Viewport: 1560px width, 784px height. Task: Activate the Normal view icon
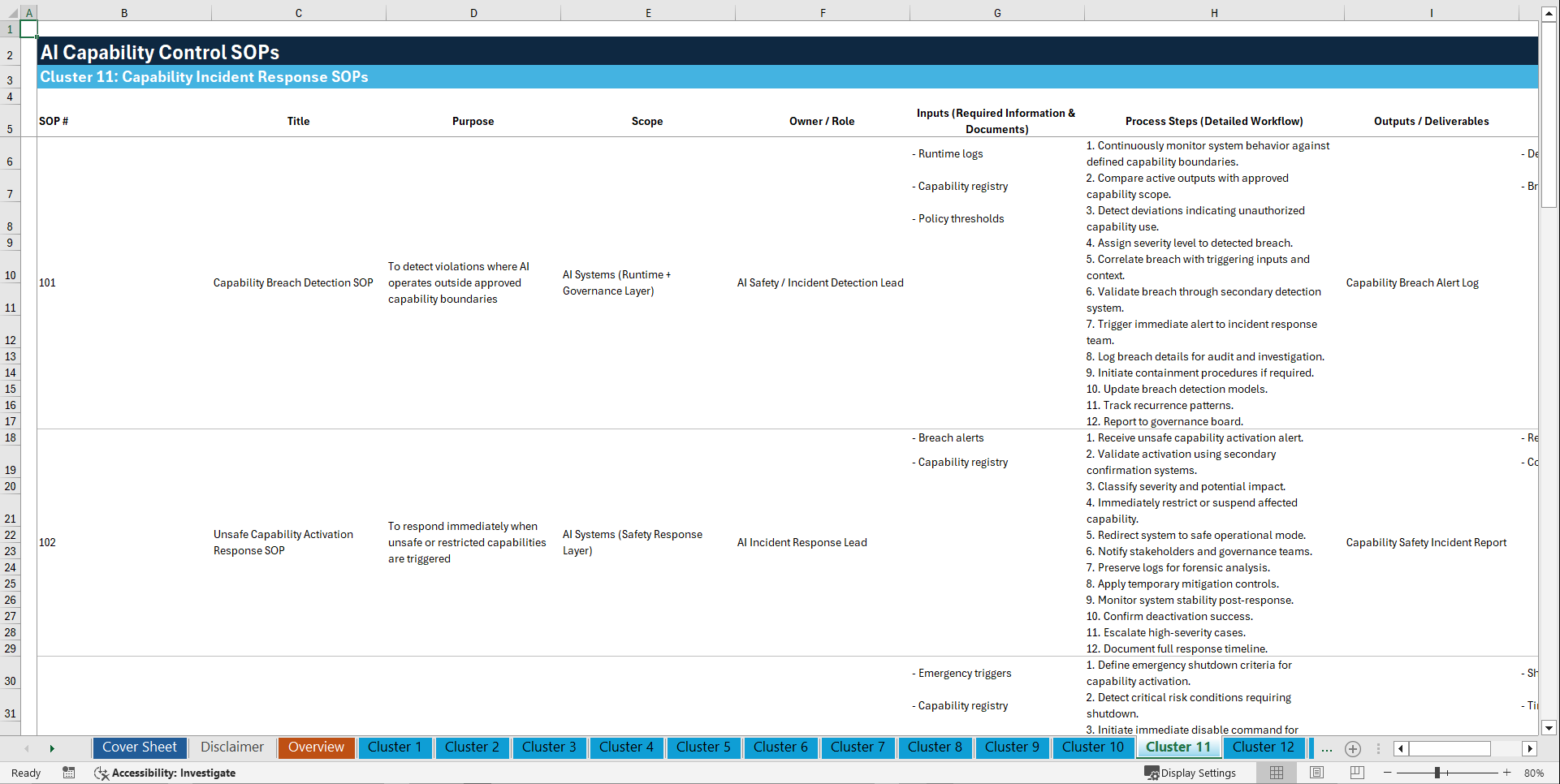[x=1276, y=773]
